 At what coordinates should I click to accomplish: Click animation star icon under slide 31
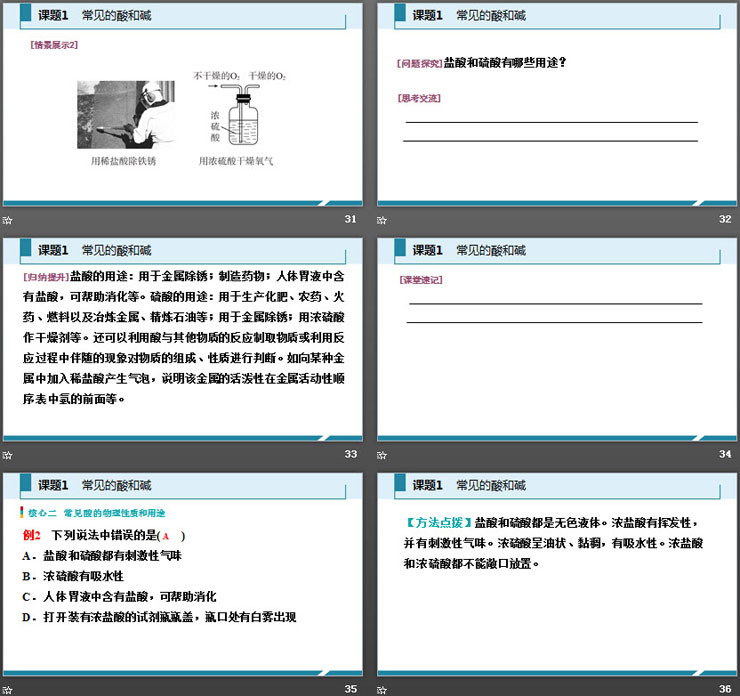[7, 220]
